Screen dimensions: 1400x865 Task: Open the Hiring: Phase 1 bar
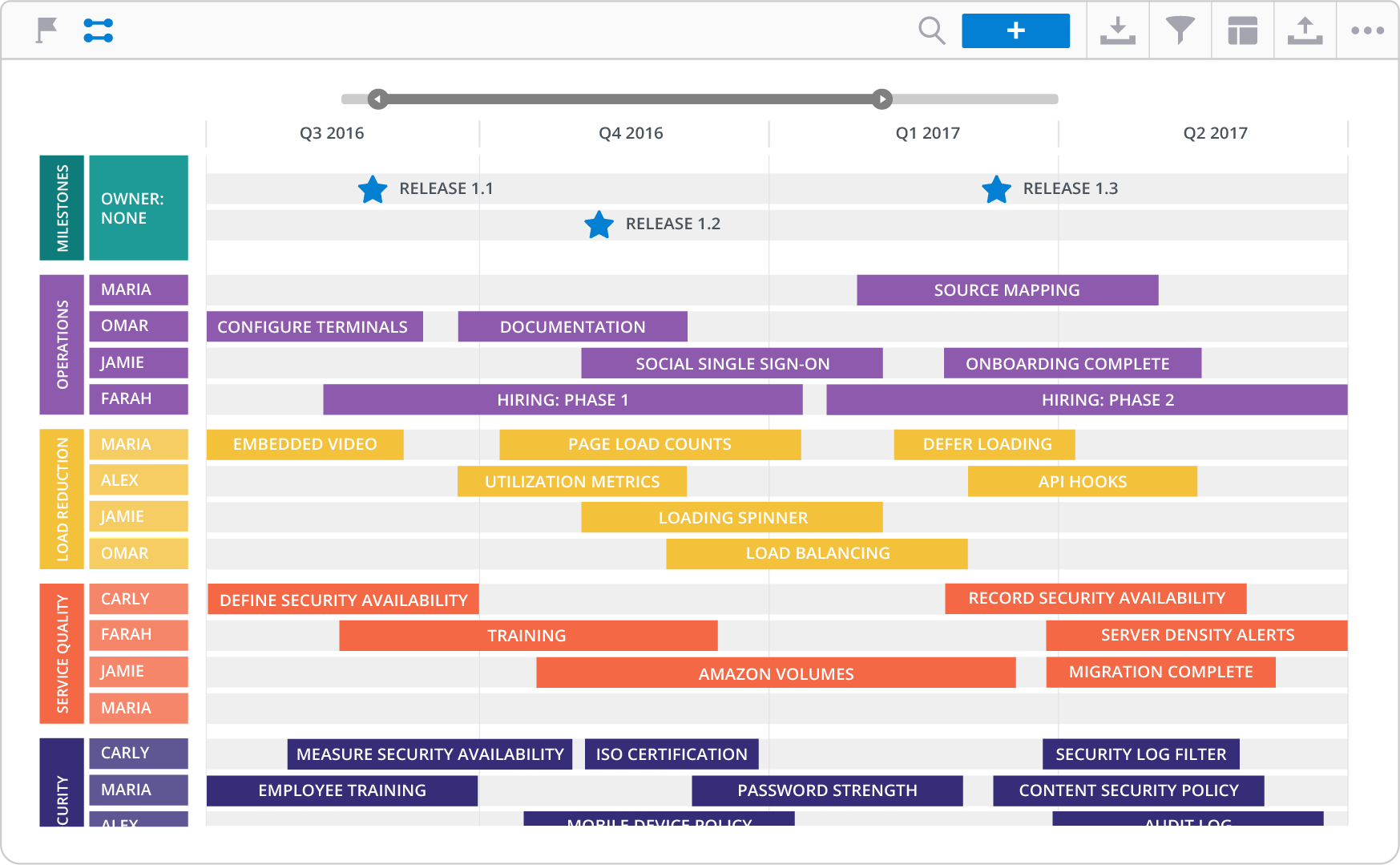[563, 399]
